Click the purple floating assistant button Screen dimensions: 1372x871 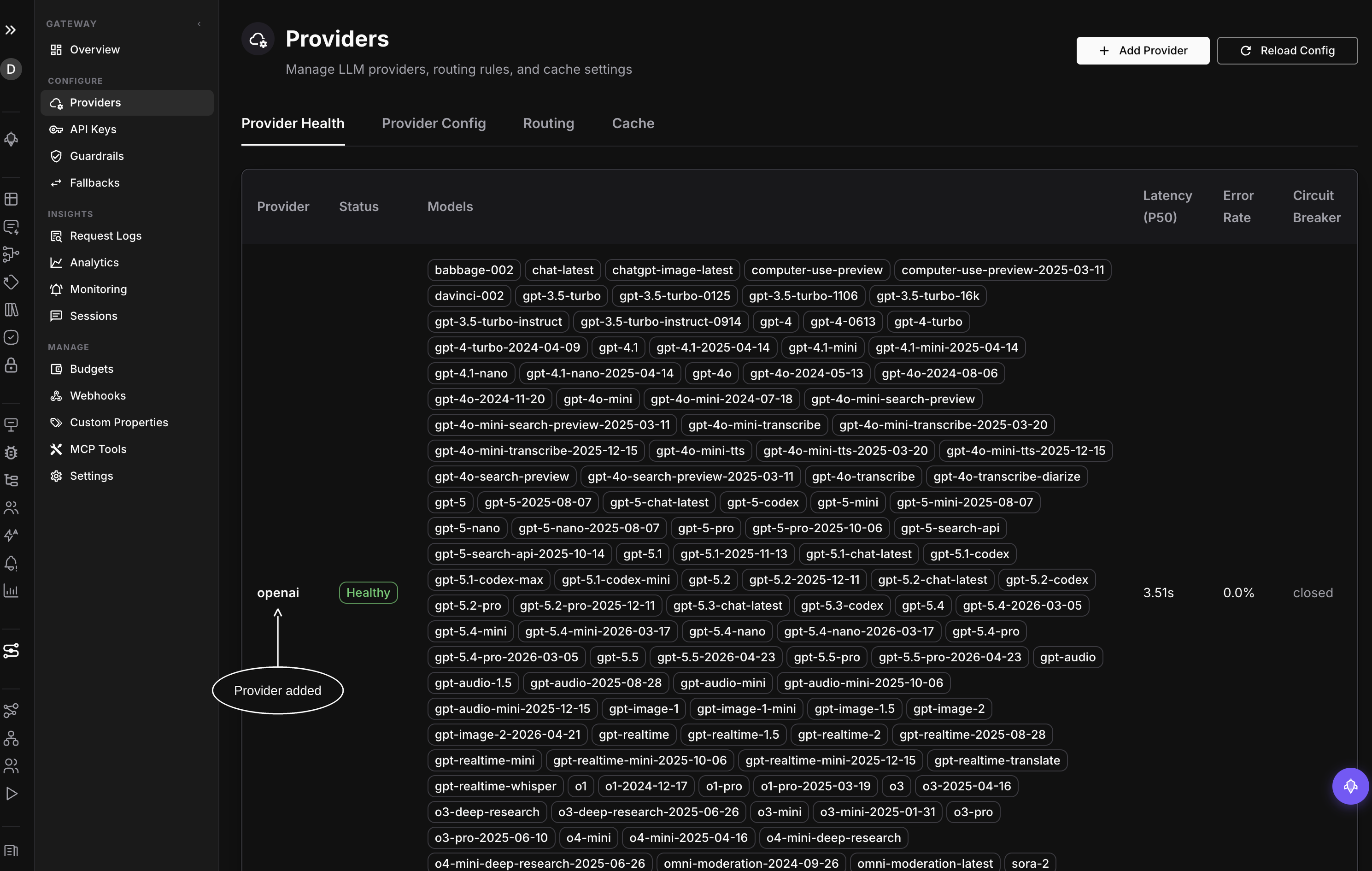[1350, 786]
